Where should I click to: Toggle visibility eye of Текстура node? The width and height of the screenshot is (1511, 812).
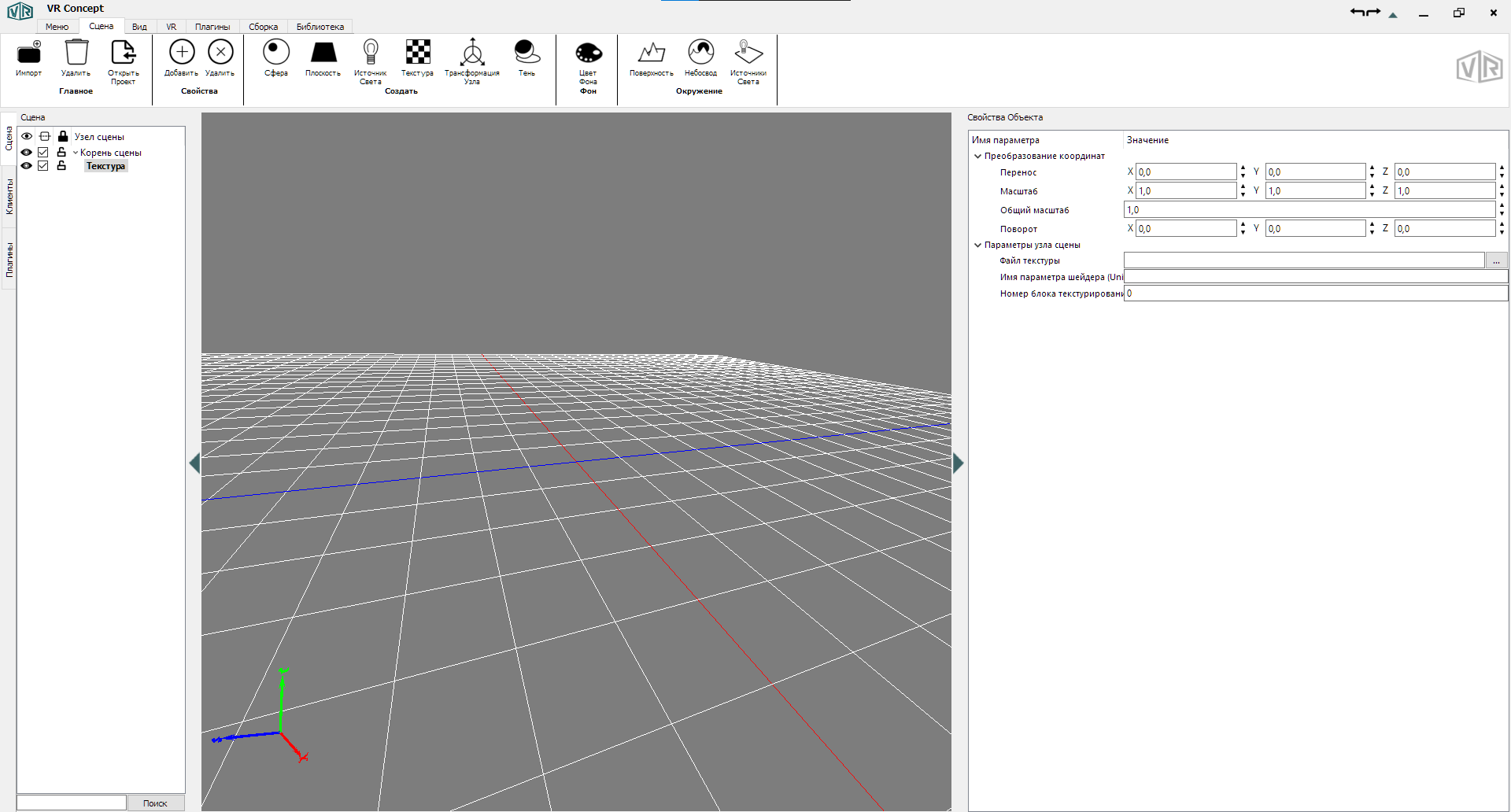click(27, 166)
